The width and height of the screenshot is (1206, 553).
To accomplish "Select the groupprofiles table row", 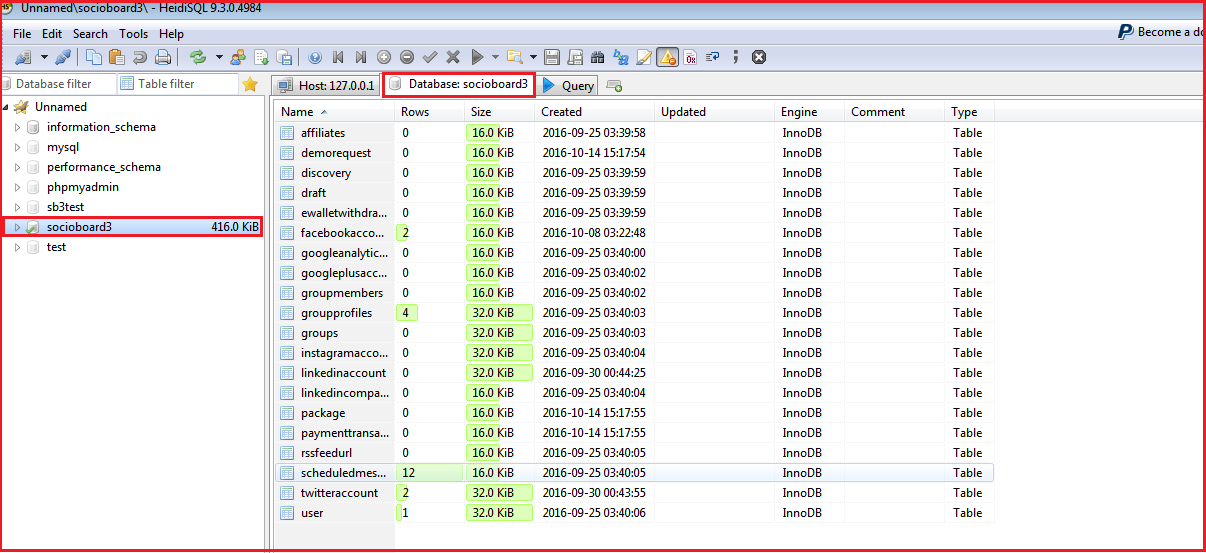I will pyautogui.click(x=635, y=313).
